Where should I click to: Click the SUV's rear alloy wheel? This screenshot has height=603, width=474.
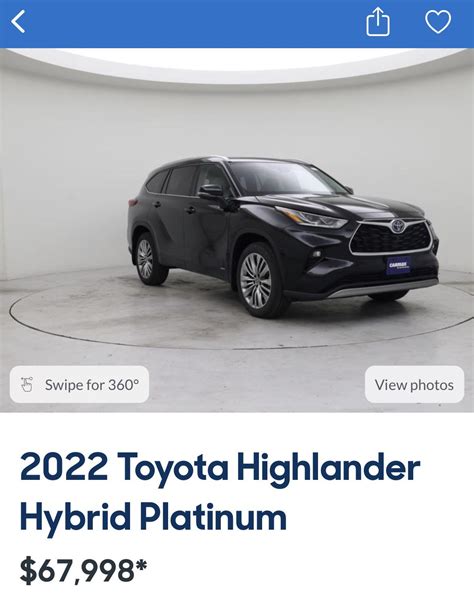[146, 258]
